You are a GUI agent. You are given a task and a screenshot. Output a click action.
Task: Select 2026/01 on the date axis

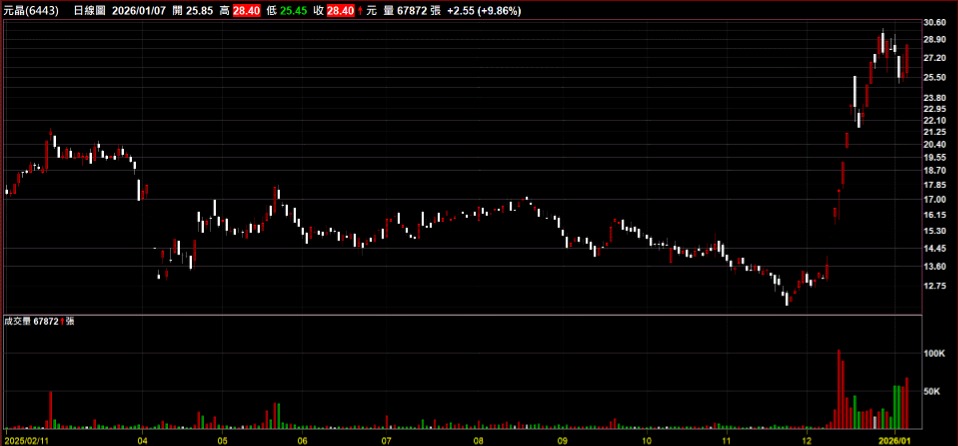pyautogui.click(x=896, y=439)
